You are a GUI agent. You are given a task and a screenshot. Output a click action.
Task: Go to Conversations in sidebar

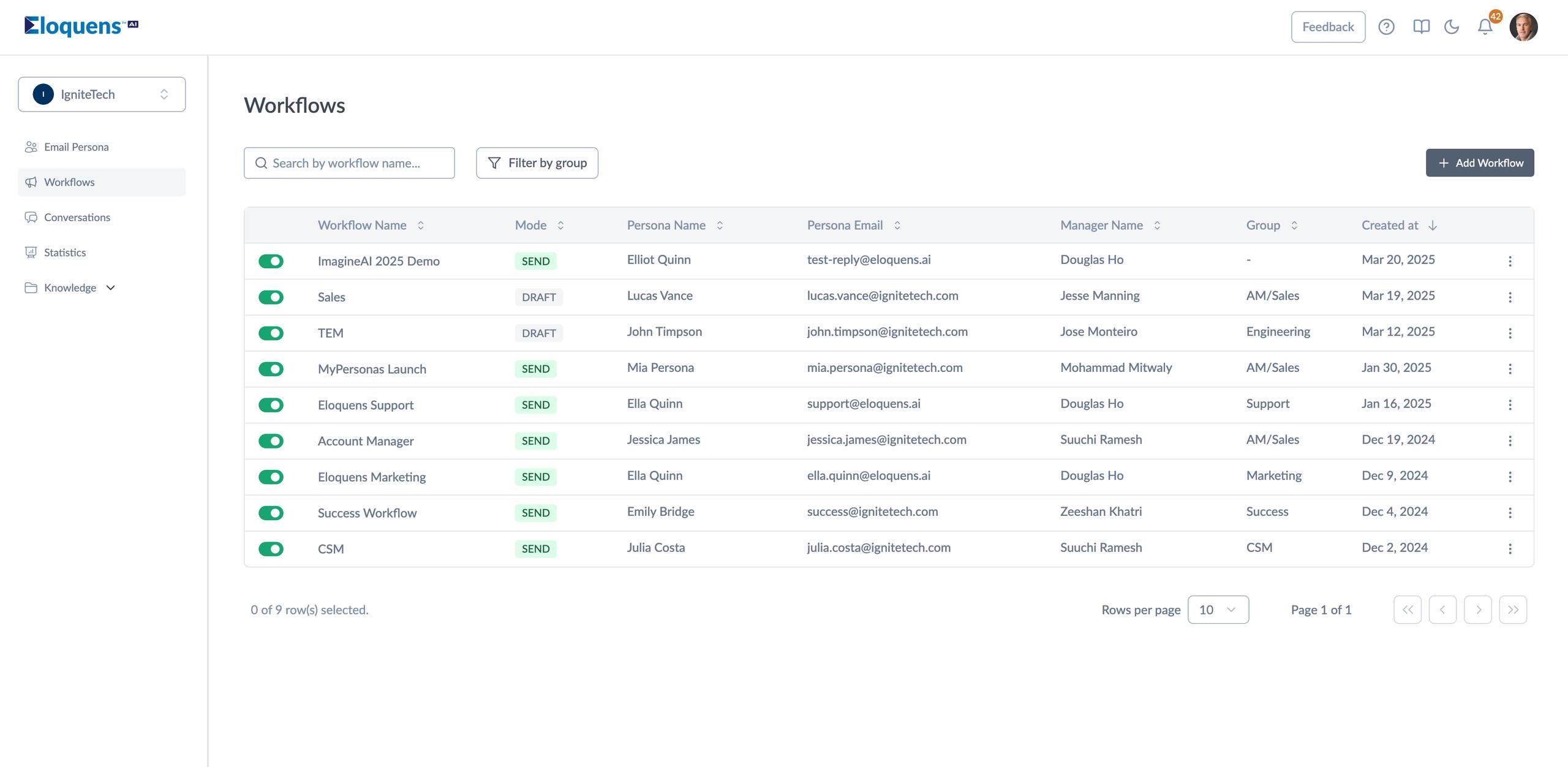tap(77, 217)
